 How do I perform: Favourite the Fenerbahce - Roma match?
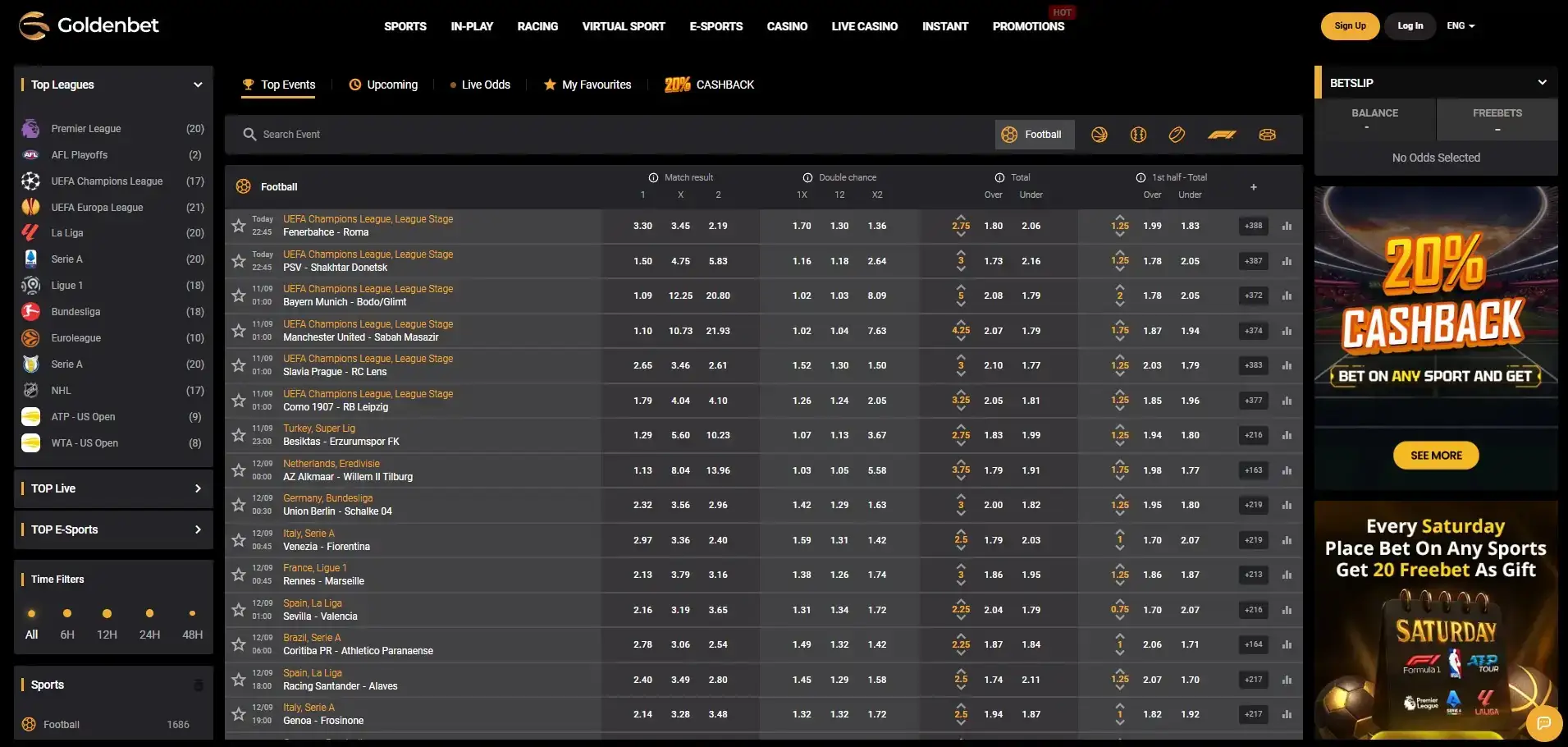click(239, 225)
